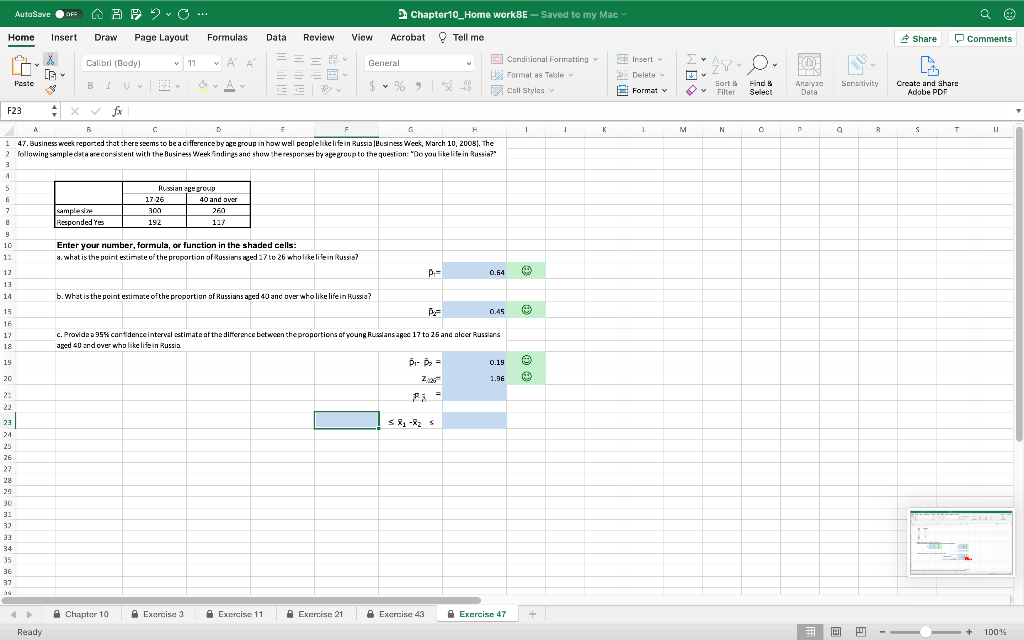Click the Create and Share Adobe PDF icon
Screen dimensions: 1024x640
pyautogui.click(x=929, y=70)
